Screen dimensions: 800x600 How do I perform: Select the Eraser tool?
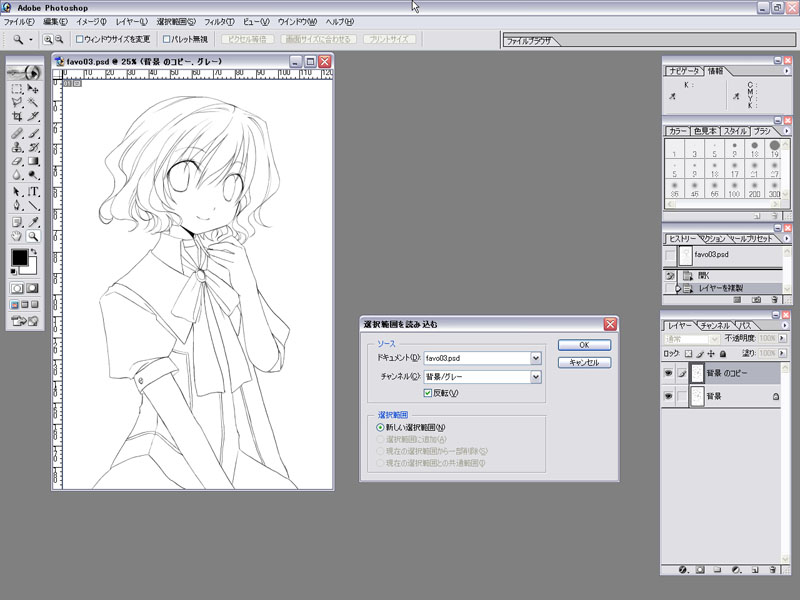click(x=17, y=161)
